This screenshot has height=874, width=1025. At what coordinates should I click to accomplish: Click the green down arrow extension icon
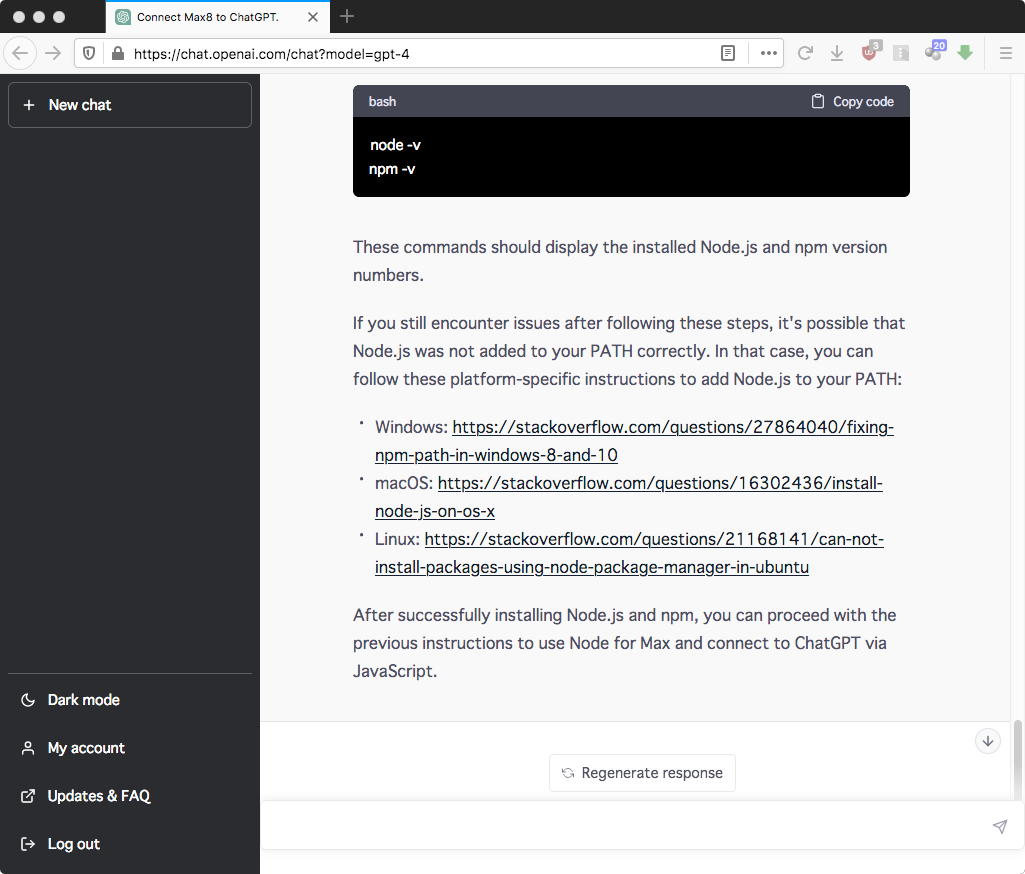tap(965, 53)
